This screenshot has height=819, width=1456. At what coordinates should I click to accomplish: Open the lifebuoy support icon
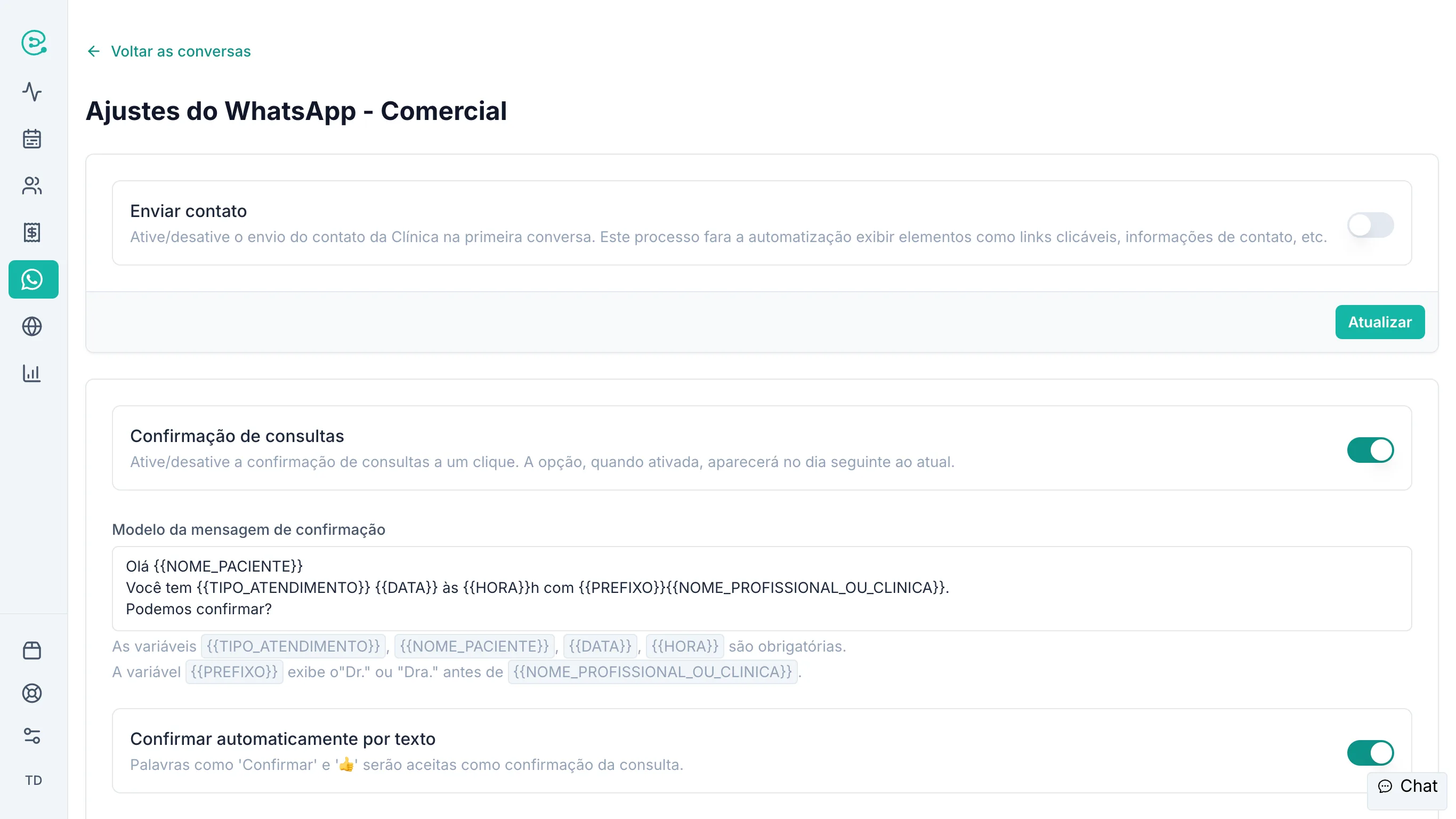click(32, 694)
